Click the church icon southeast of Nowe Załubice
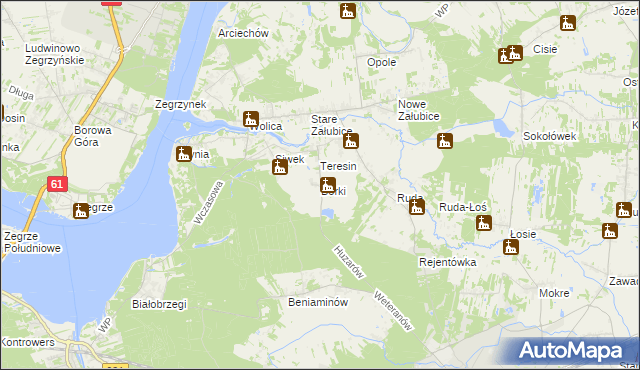This screenshot has height=370, width=640. [x=445, y=141]
